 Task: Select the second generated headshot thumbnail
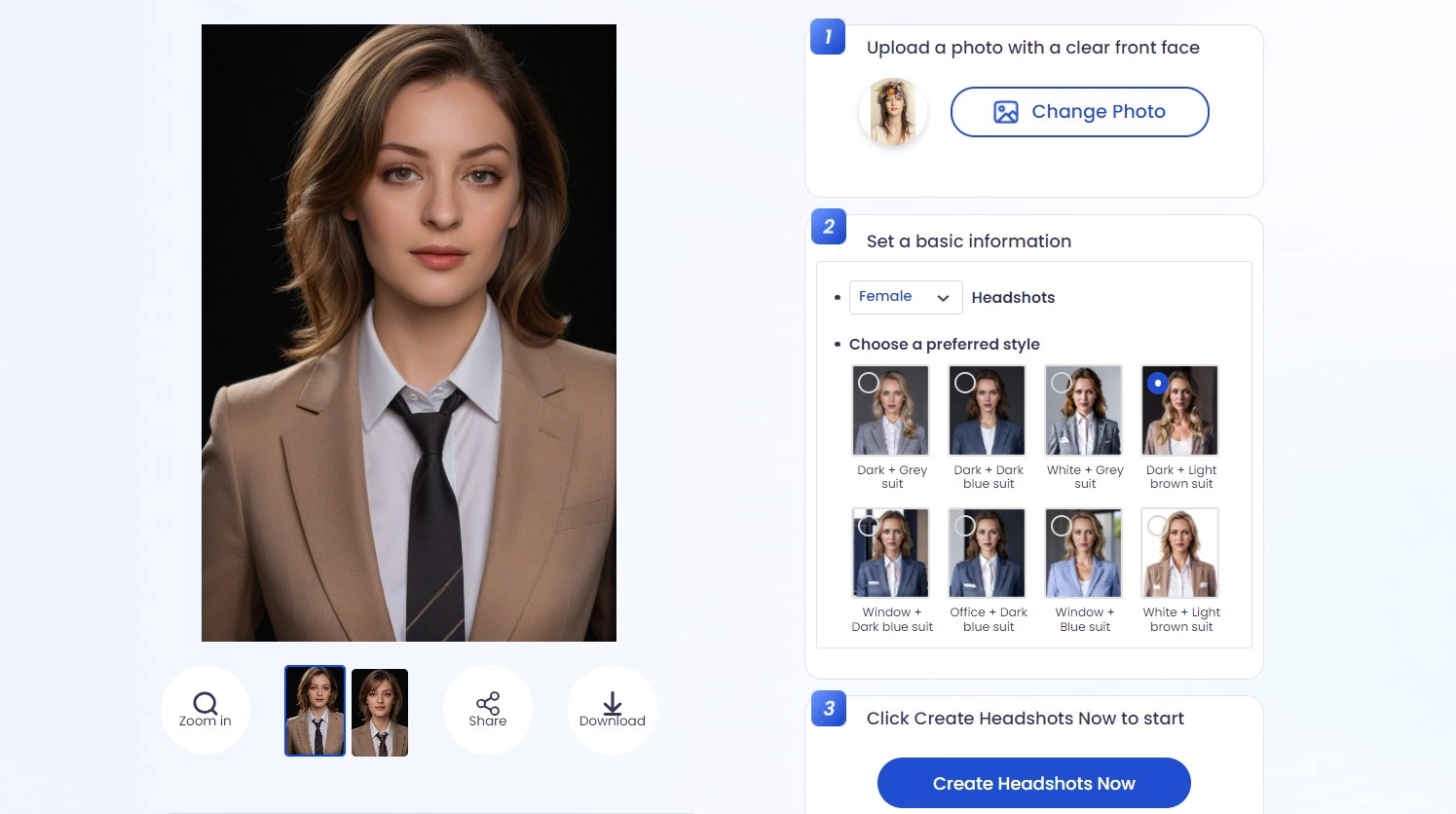coord(380,713)
